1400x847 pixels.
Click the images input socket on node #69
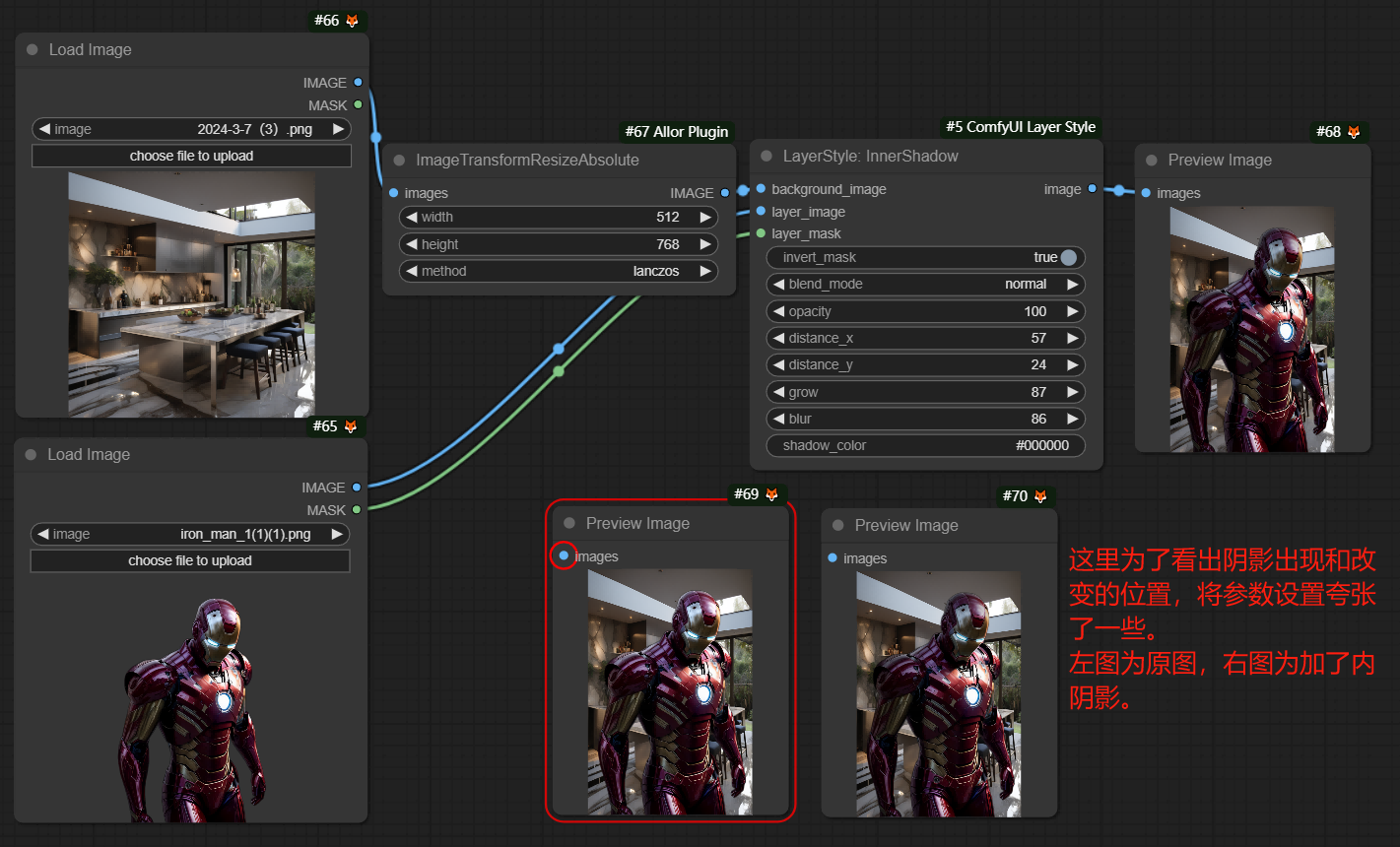pos(564,556)
